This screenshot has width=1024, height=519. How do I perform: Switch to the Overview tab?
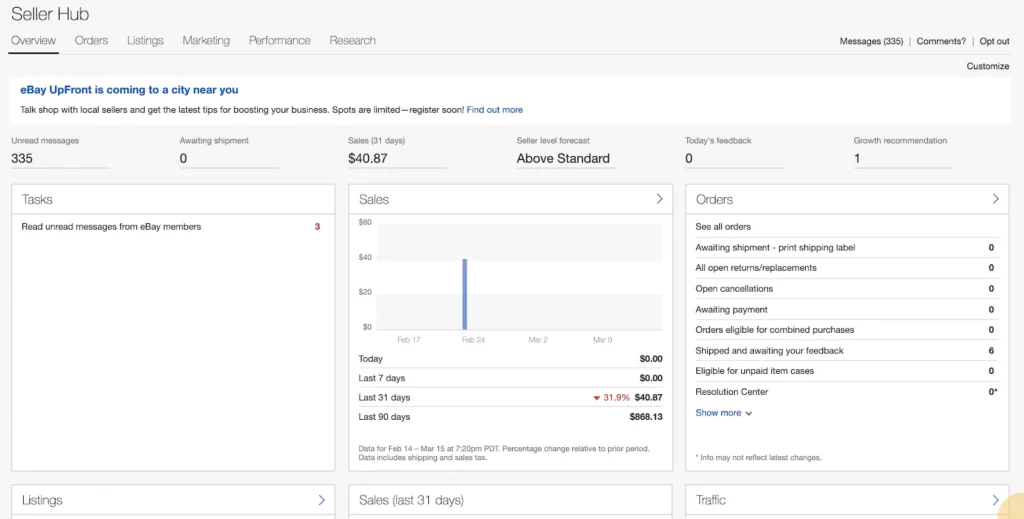point(33,40)
